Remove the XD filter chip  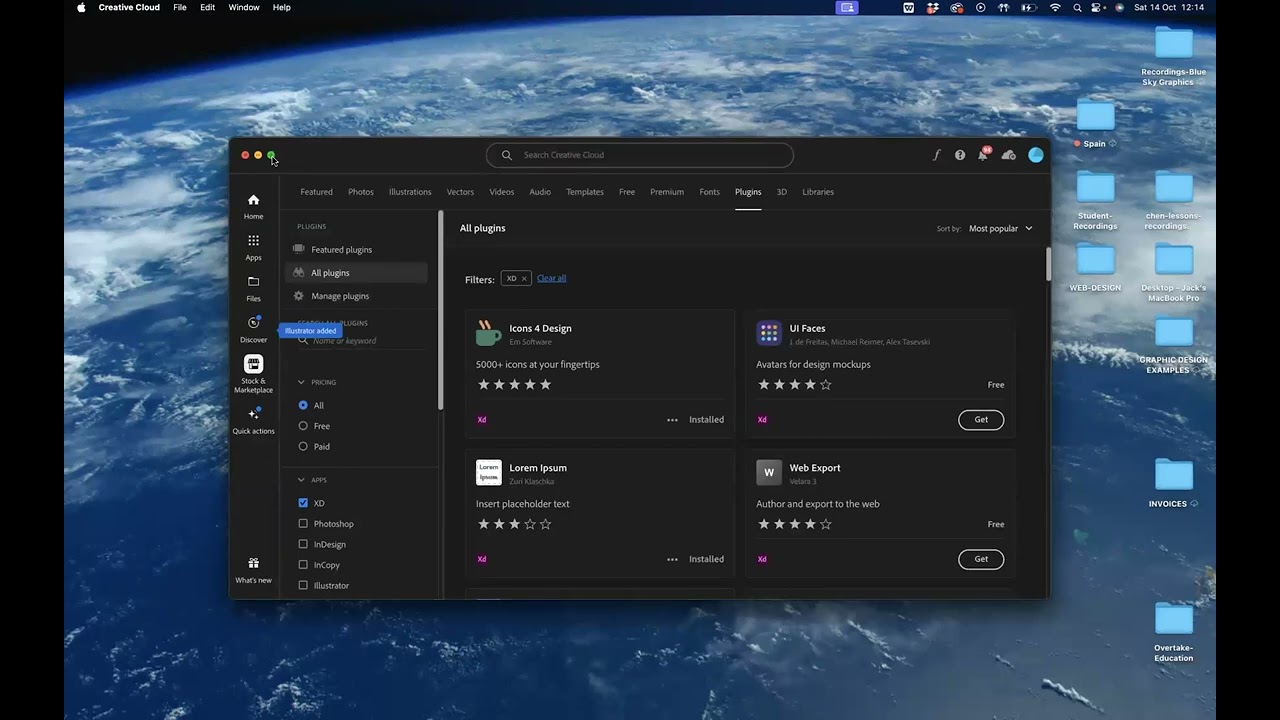pyautogui.click(x=524, y=279)
